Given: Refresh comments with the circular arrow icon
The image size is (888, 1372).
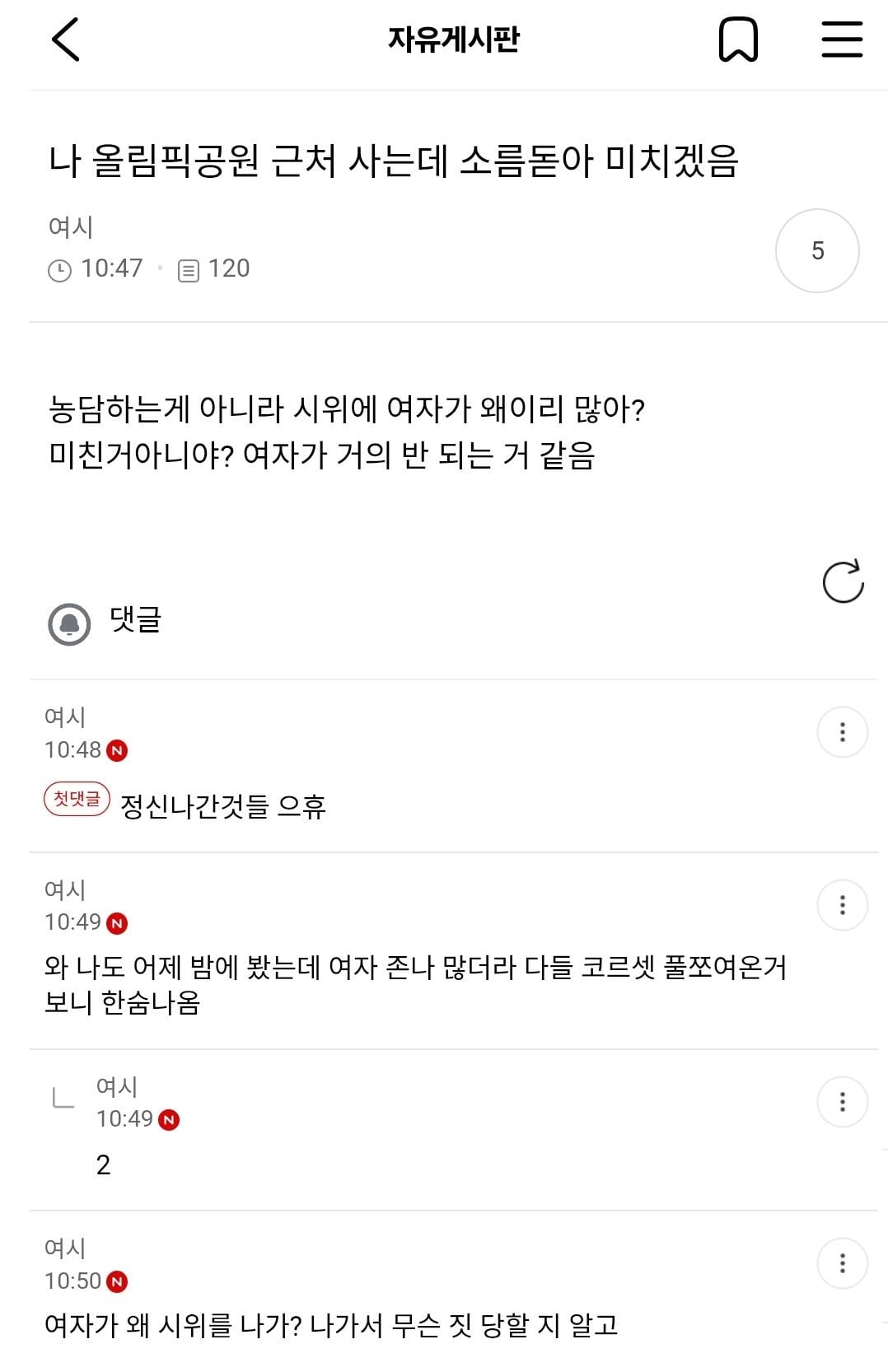Looking at the screenshot, I should (x=843, y=581).
